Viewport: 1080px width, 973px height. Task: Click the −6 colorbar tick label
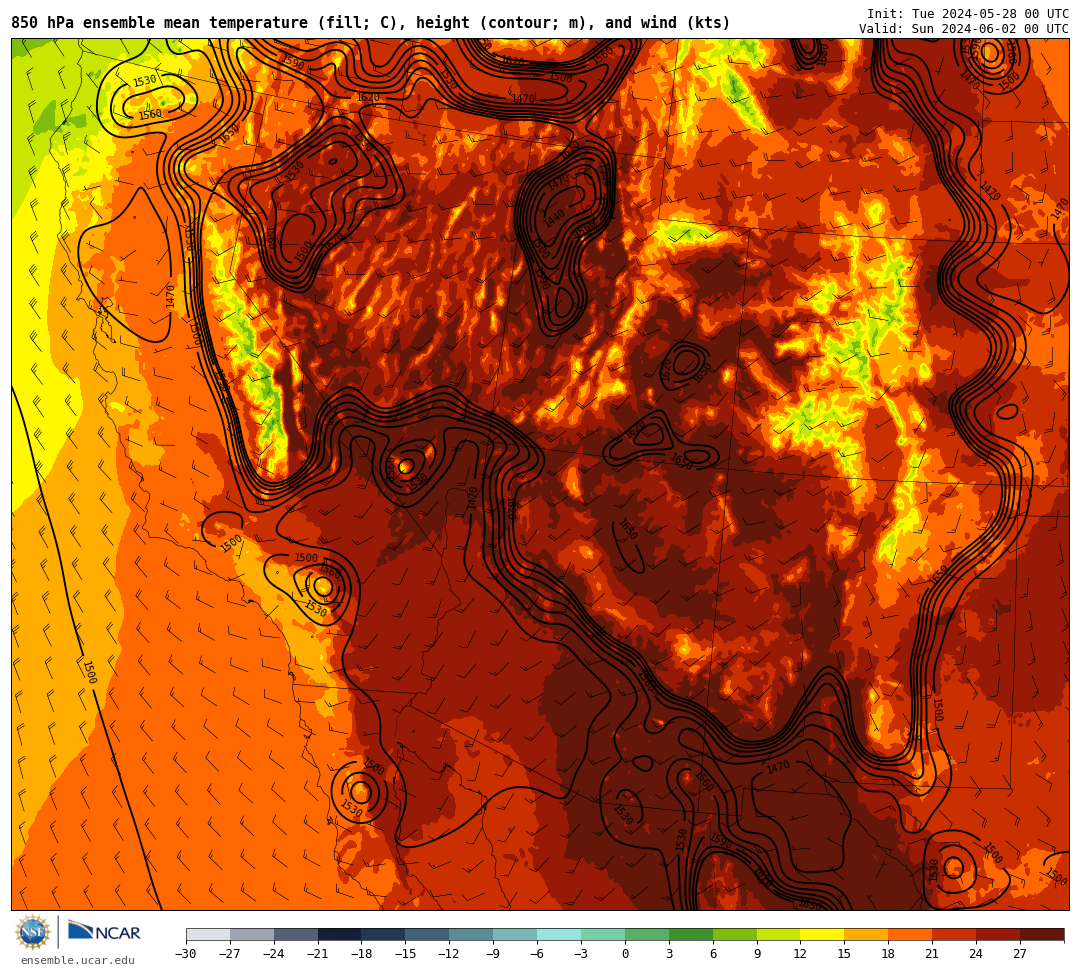coord(537,954)
